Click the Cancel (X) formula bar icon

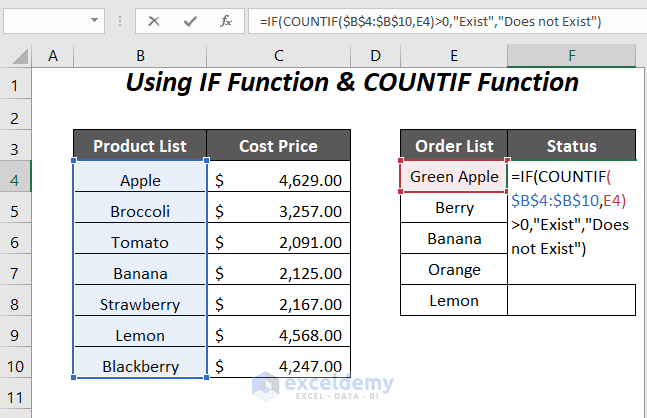[x=154, y=20]
